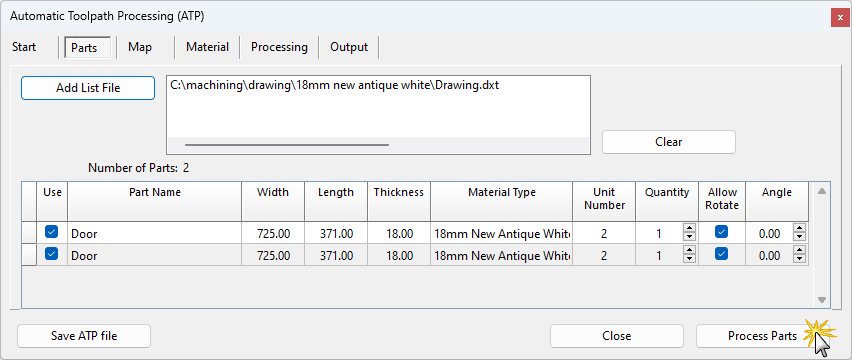Image resolution: width=852 pixels, height=360 pixels.
Task: Select the first row's Door name cell
Action: (x=155, y=233)
